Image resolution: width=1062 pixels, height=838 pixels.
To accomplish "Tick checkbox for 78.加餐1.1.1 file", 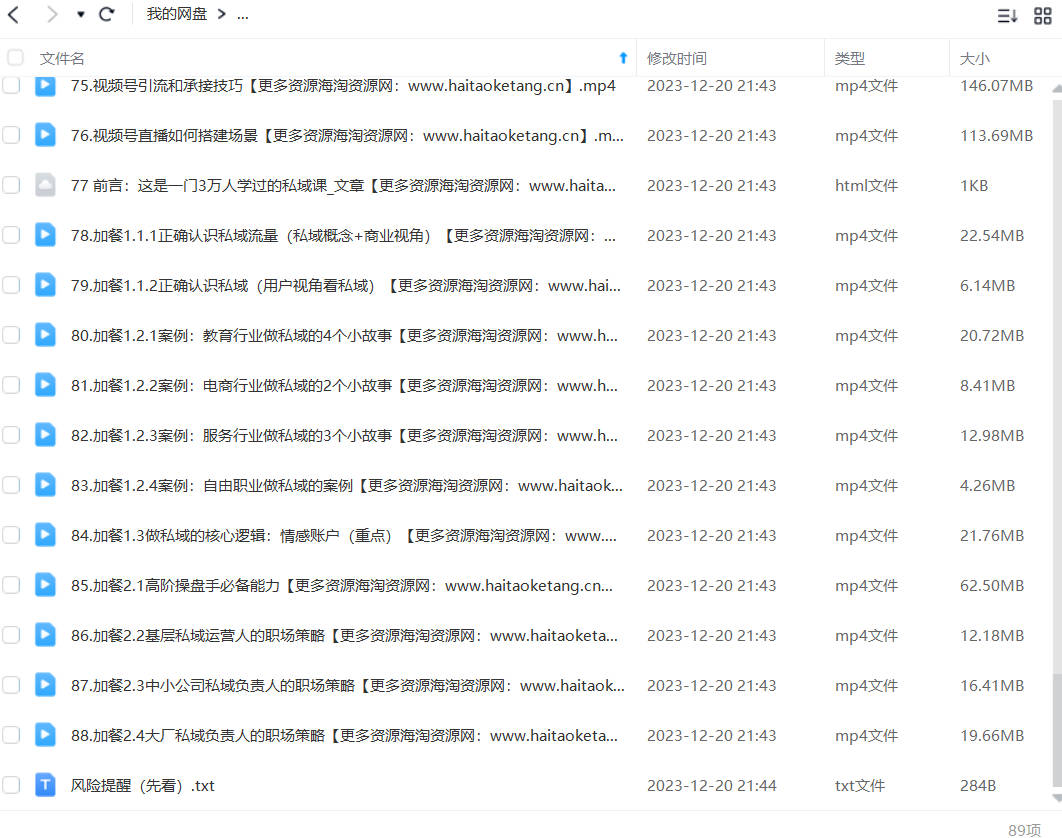I will 11,235.
